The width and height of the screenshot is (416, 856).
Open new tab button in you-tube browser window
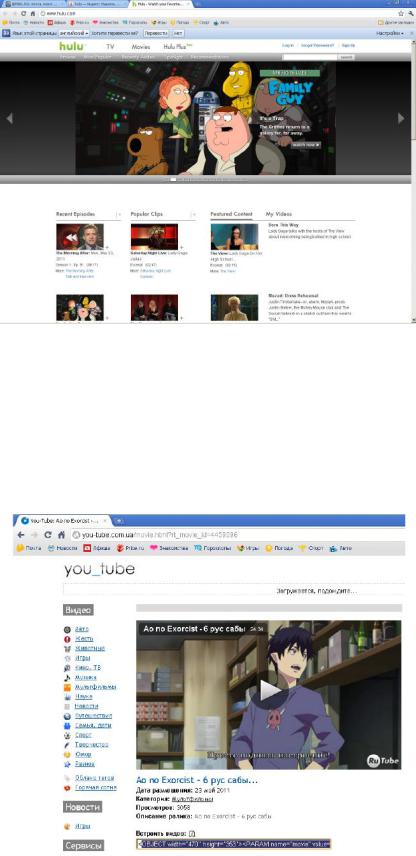tap(118, 521)
